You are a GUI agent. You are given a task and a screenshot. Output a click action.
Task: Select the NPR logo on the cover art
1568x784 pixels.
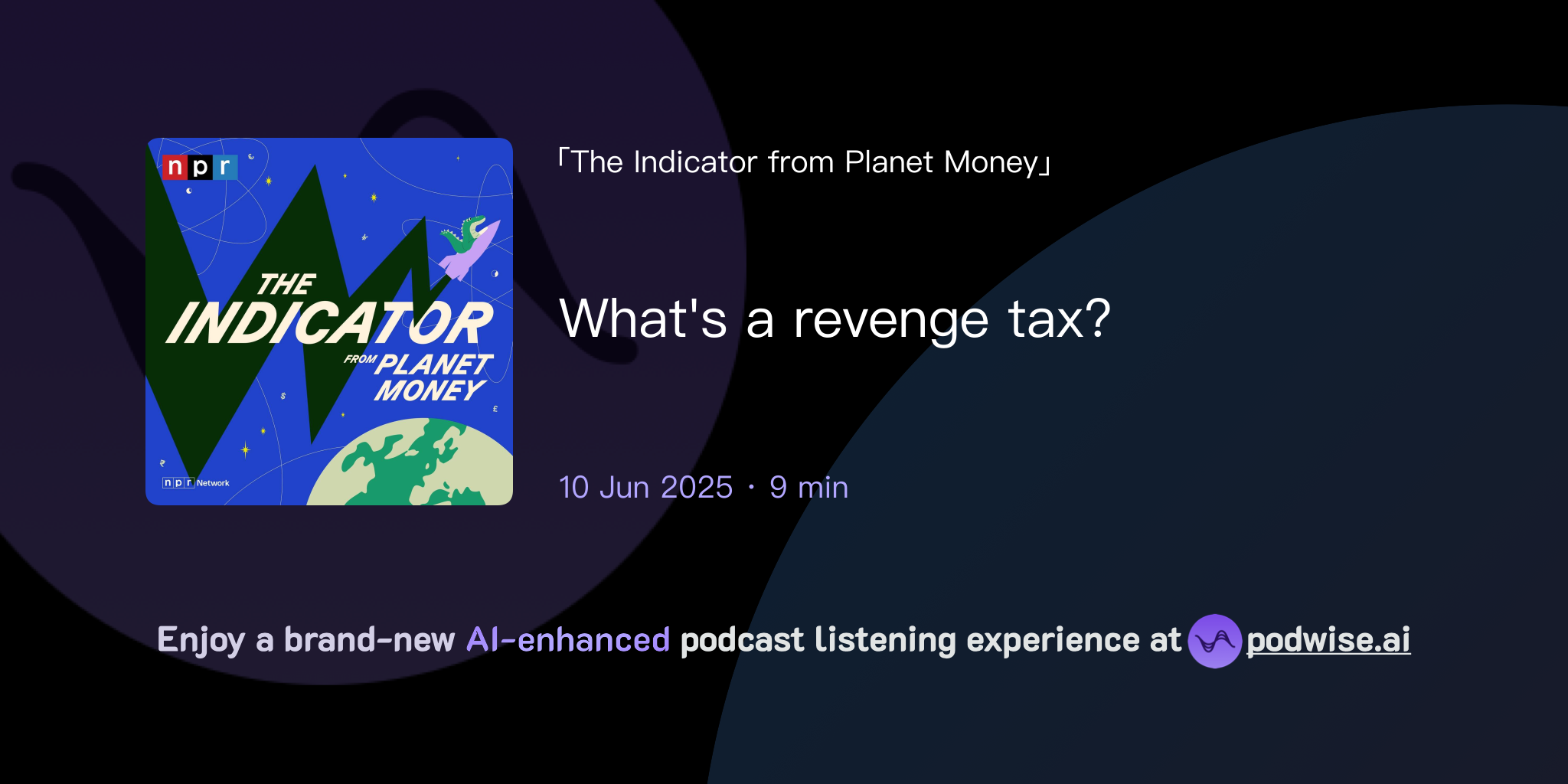click(x=199, y=168)
